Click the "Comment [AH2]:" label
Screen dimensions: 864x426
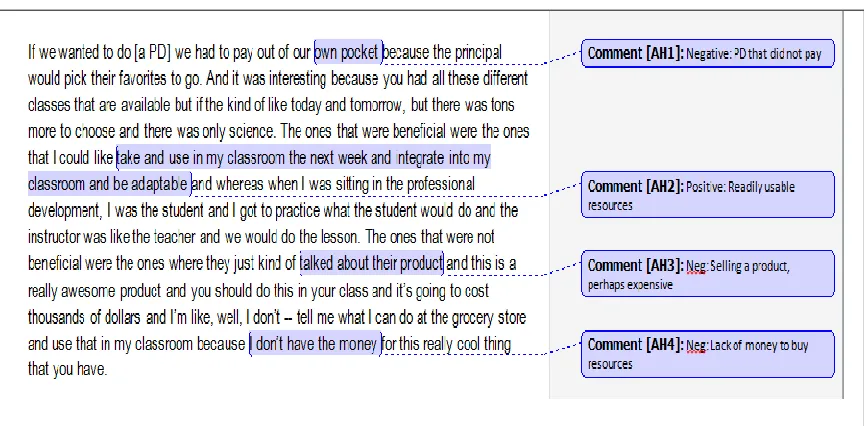click(x=635, y=186)
